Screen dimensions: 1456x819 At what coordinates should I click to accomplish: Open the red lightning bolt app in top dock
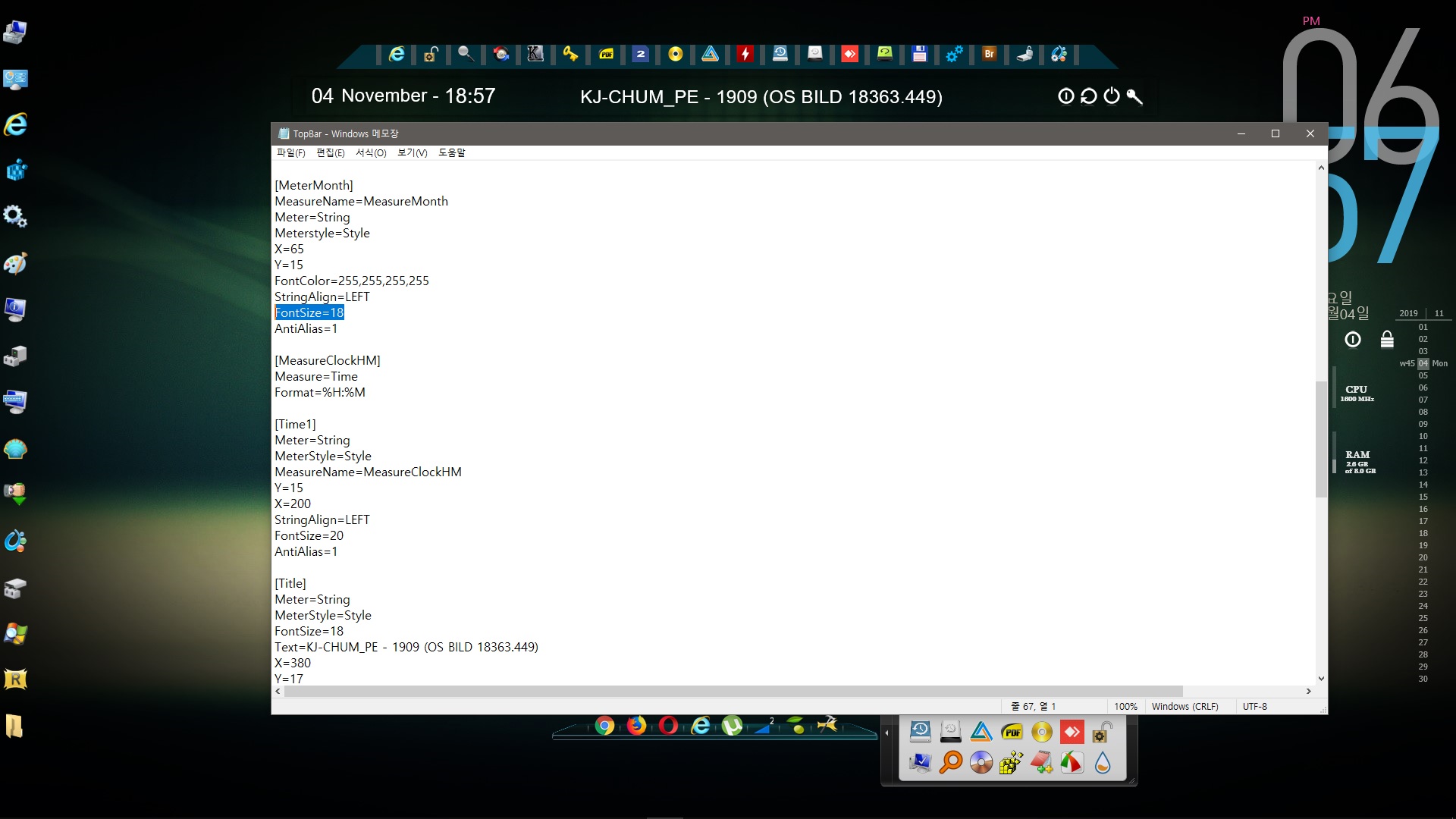(745, 54)
